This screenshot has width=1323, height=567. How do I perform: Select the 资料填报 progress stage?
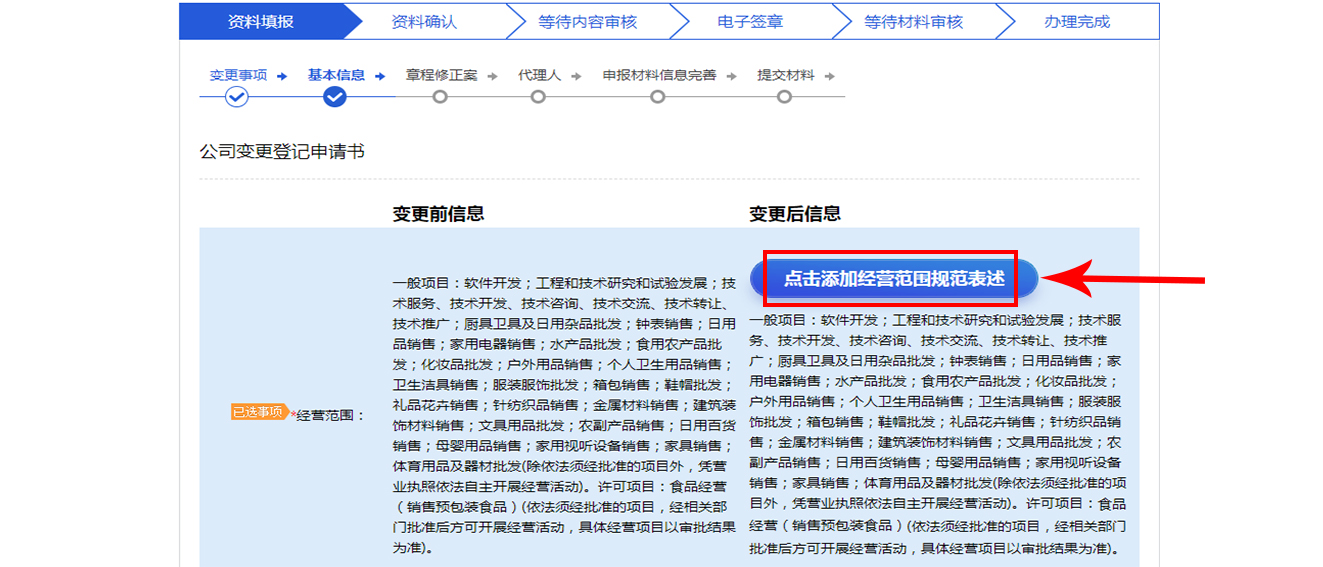tap(261, 21)
